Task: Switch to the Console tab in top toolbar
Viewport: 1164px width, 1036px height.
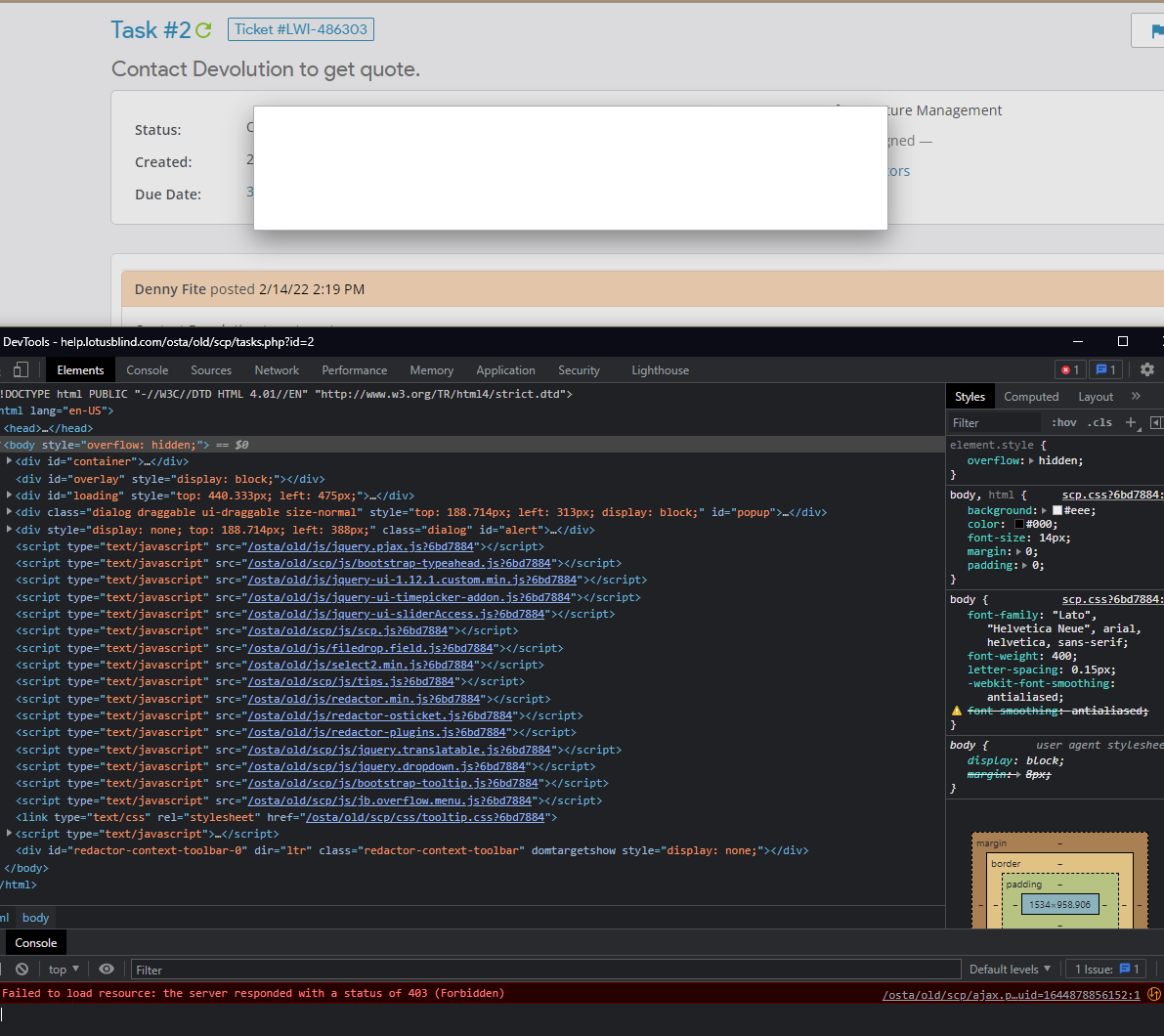Action: click(x=147, y=369)
